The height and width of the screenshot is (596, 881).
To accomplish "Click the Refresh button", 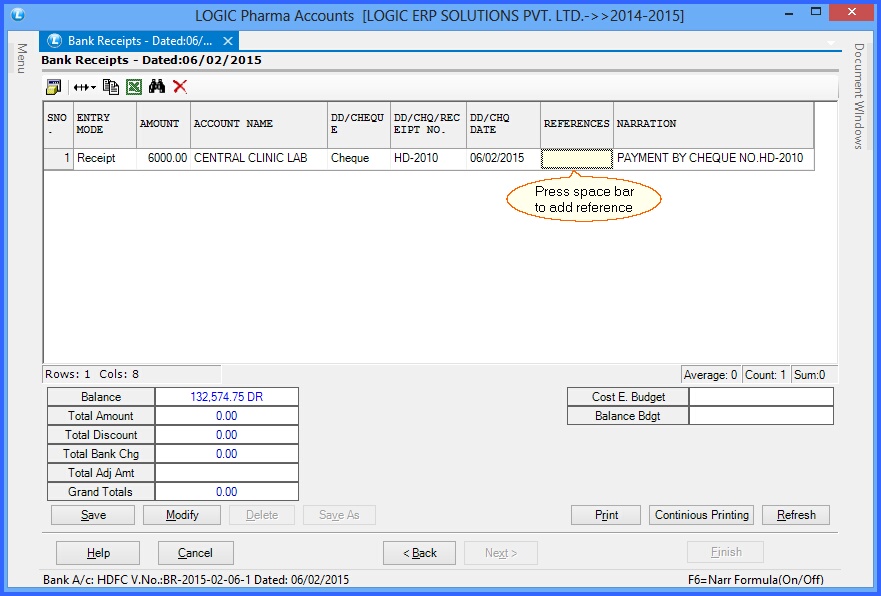I will [x=796, y=515].
